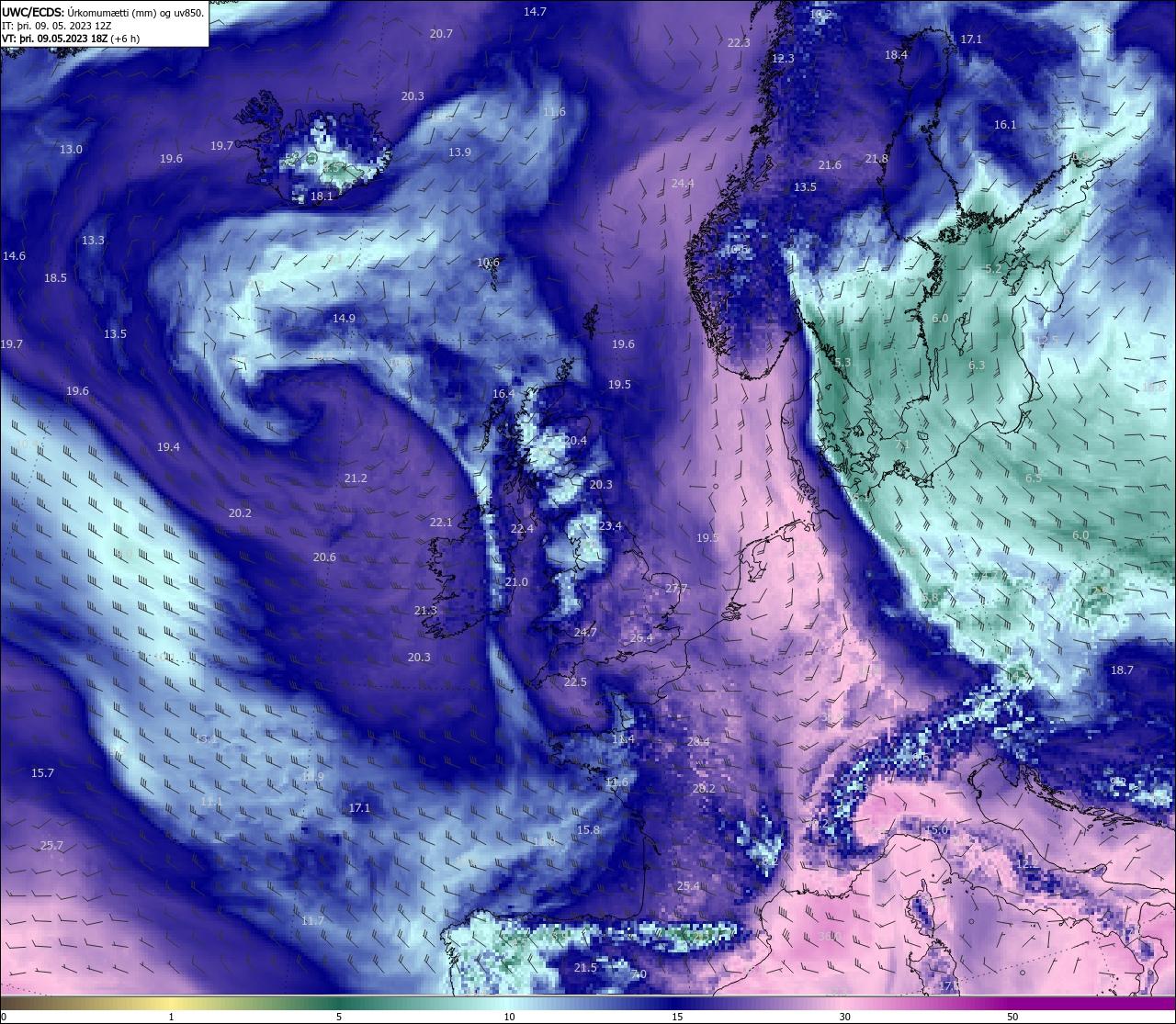Click the map value '25.4' over southern France
The width and height of the screenshot is (1176, 1024).
[x=688, y=887]
